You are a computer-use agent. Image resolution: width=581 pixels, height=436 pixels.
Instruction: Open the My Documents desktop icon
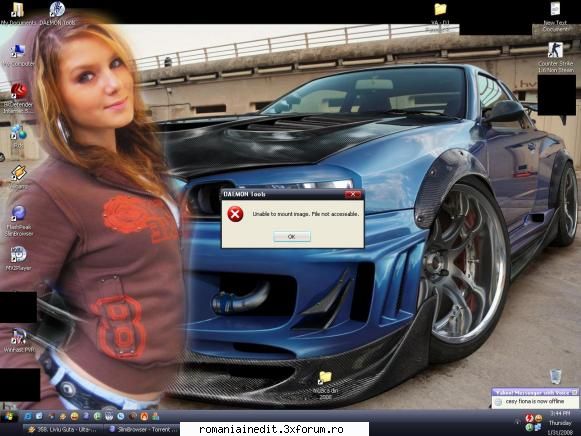coord(17,14)
